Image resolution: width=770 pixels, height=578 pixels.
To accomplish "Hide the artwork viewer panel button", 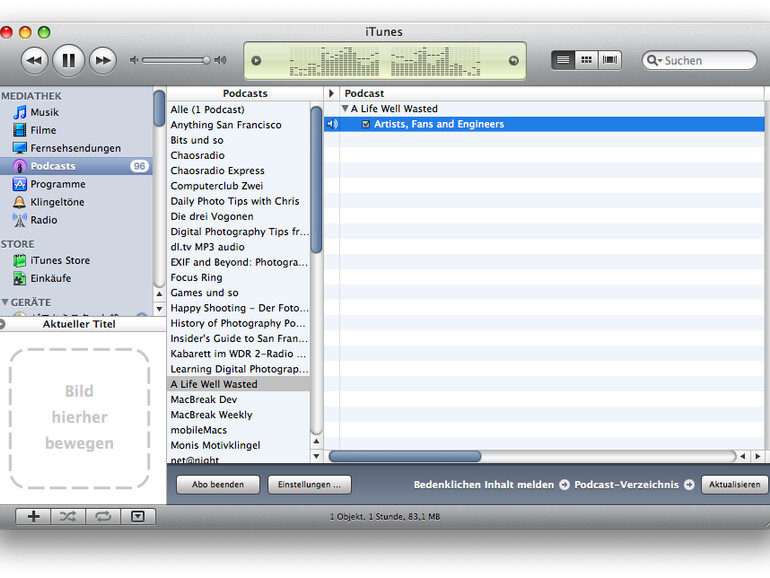I will [x=138, y=516].
